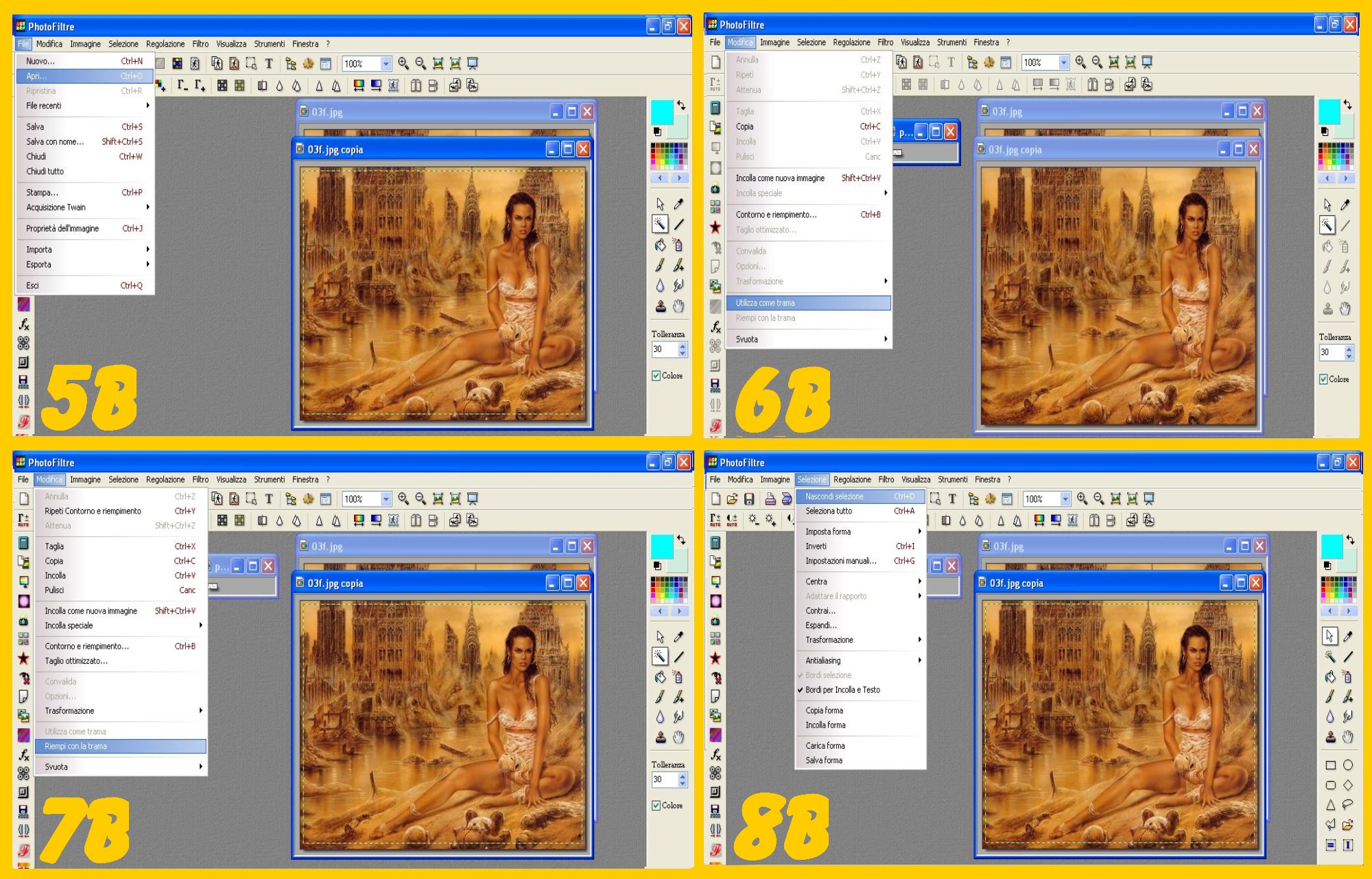Click the cyan foreground color swatch in panel 8B
Viewport: 1372px width, 879px height.
pyautogui.click(x=1331, y=546)
